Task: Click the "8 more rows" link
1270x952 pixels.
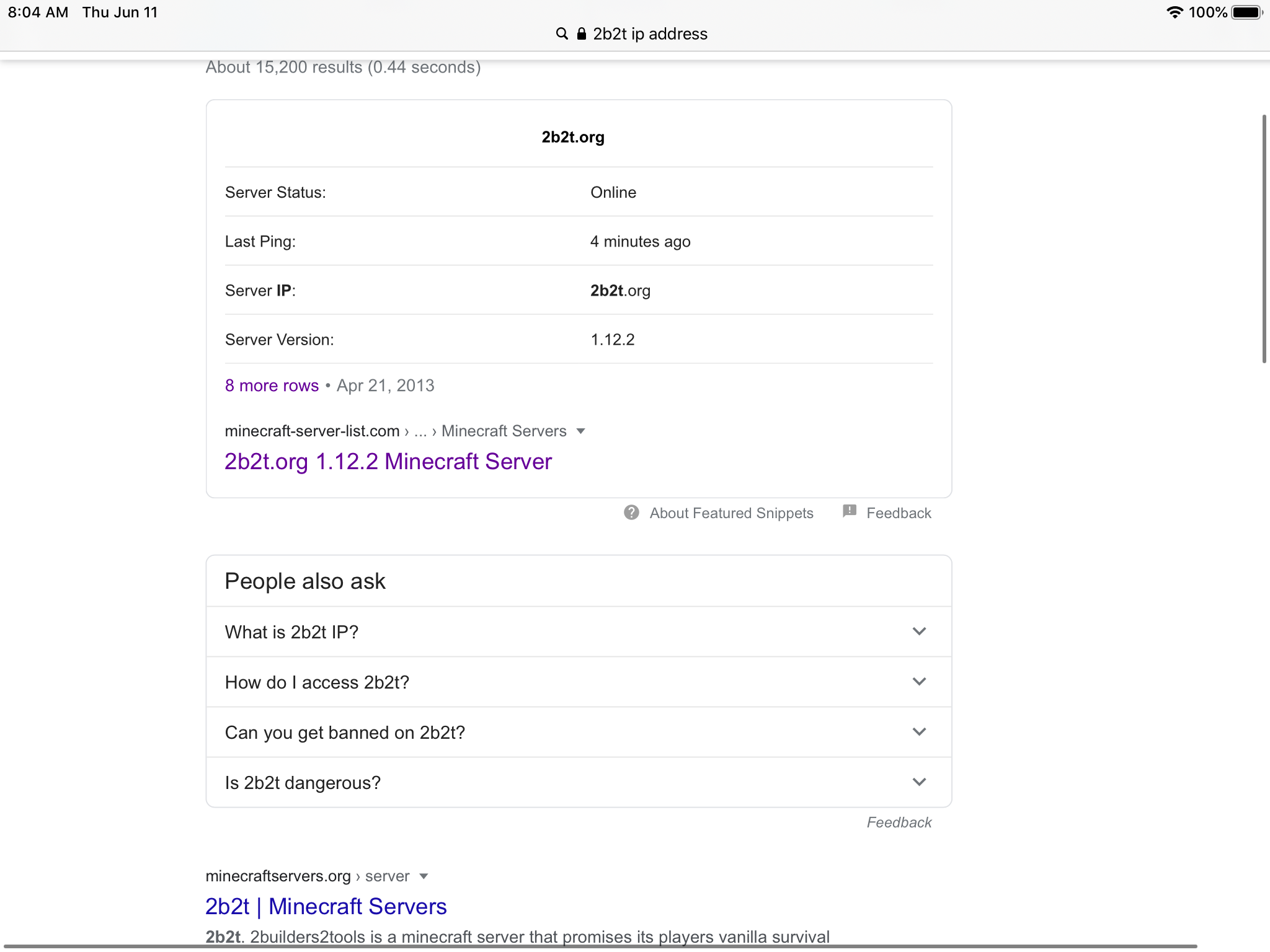Action: (x=272, y=386)
